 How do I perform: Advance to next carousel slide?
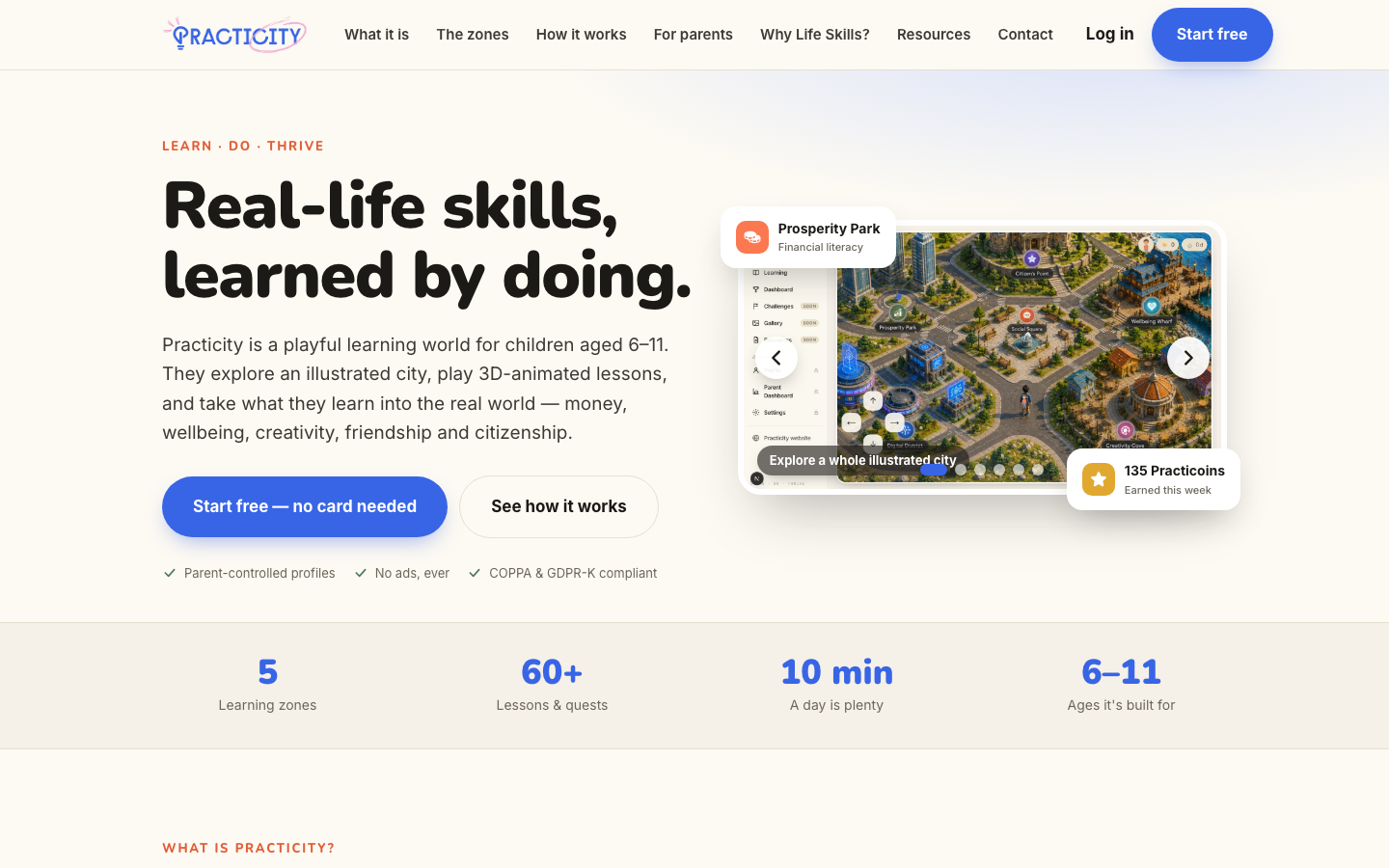point(1188,358)
